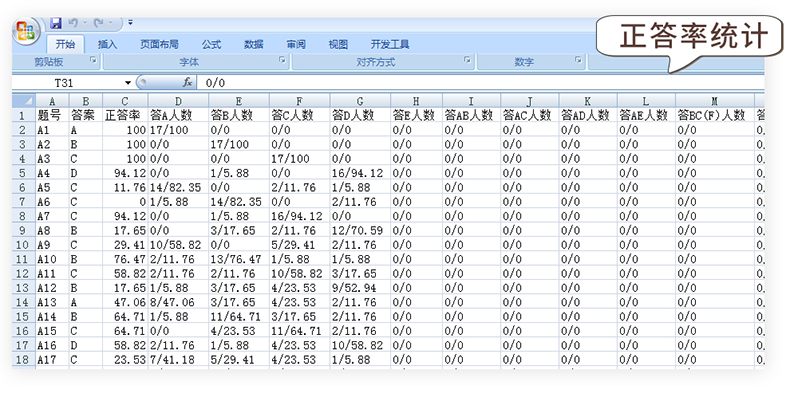Open the Undo history dropdown arrow
The width and height of the screenshot is (790, 417).
tap(84, 22)
